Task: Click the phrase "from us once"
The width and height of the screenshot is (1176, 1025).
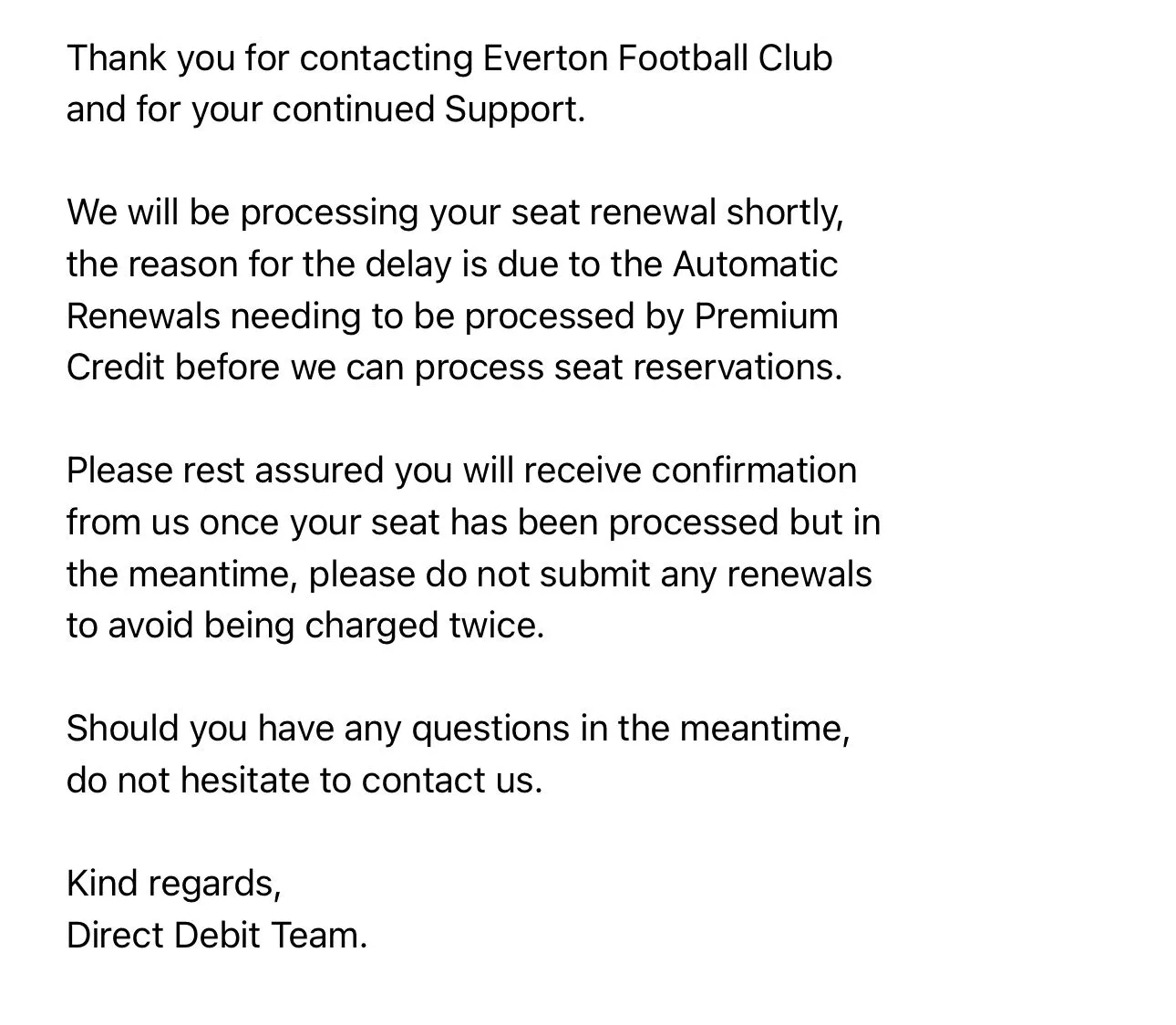Action: coord(173,523)
